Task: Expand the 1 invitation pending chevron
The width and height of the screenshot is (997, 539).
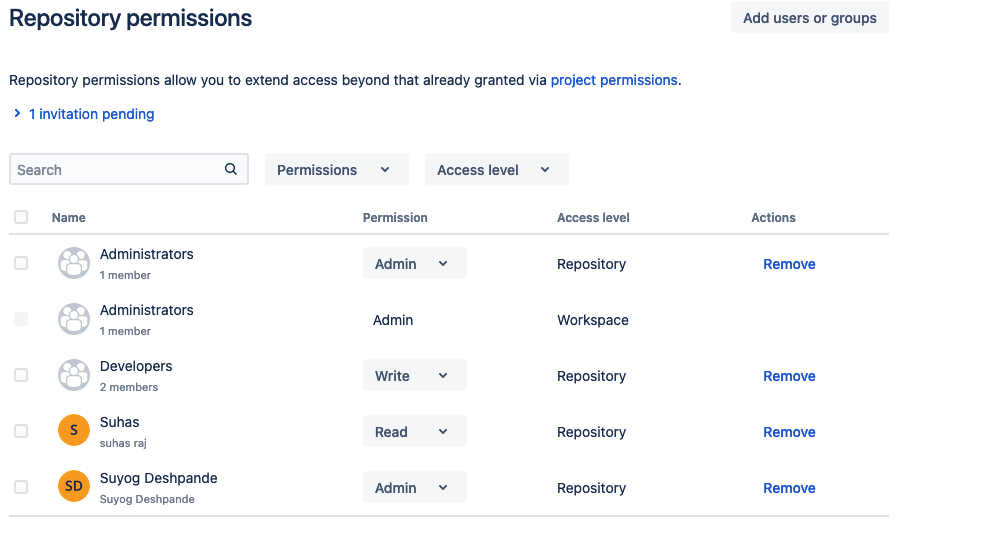Action: click(x=18, y=114)
